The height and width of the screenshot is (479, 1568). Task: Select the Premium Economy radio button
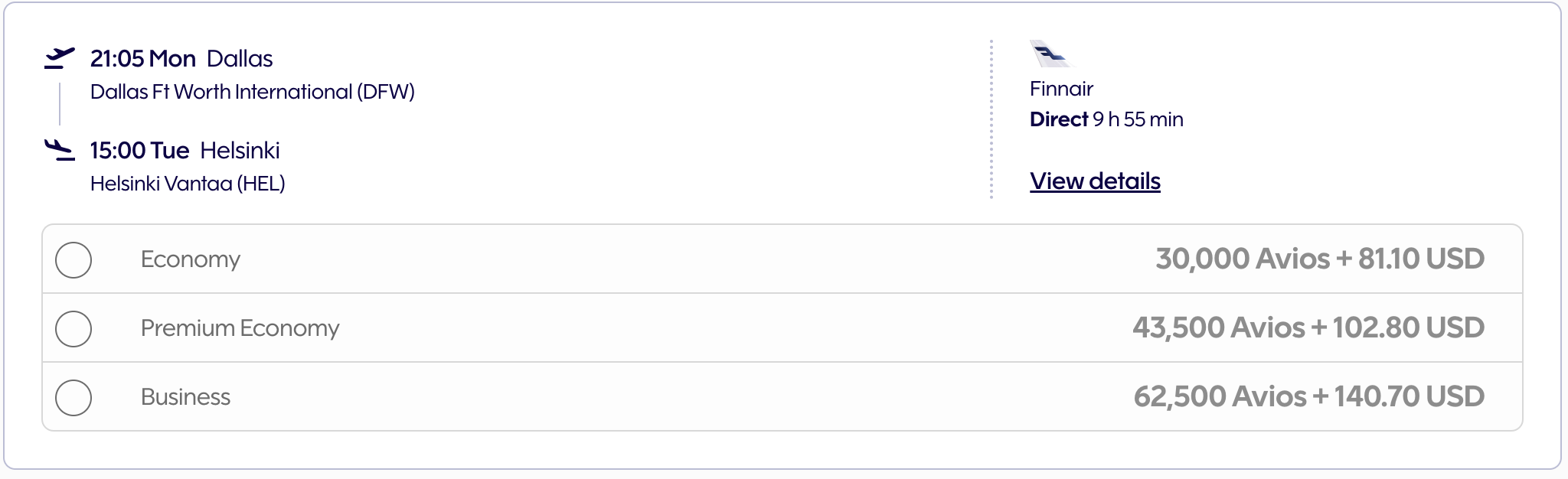point(73,328)
